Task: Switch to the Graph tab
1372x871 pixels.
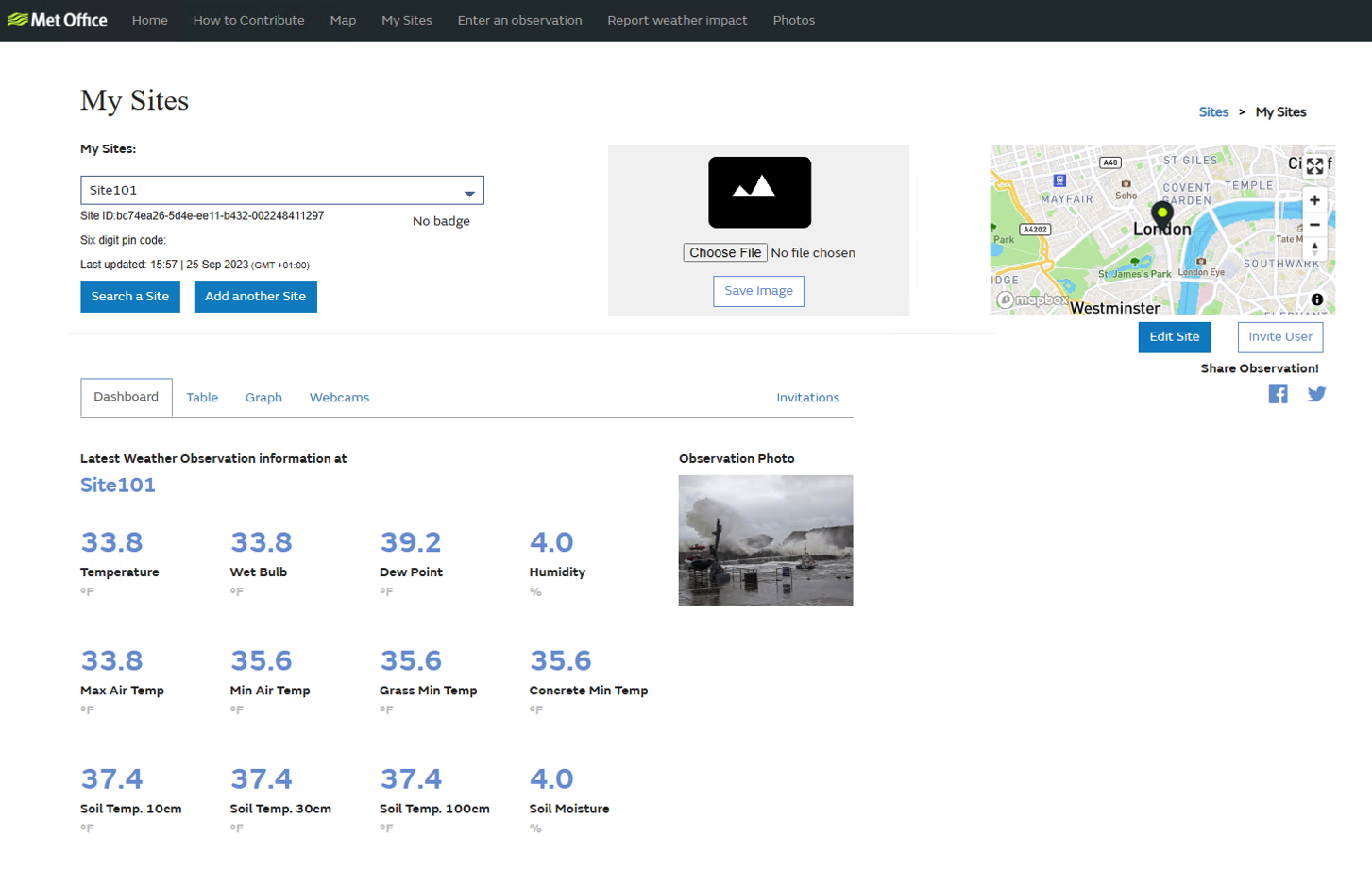Action: click(263, 398)
